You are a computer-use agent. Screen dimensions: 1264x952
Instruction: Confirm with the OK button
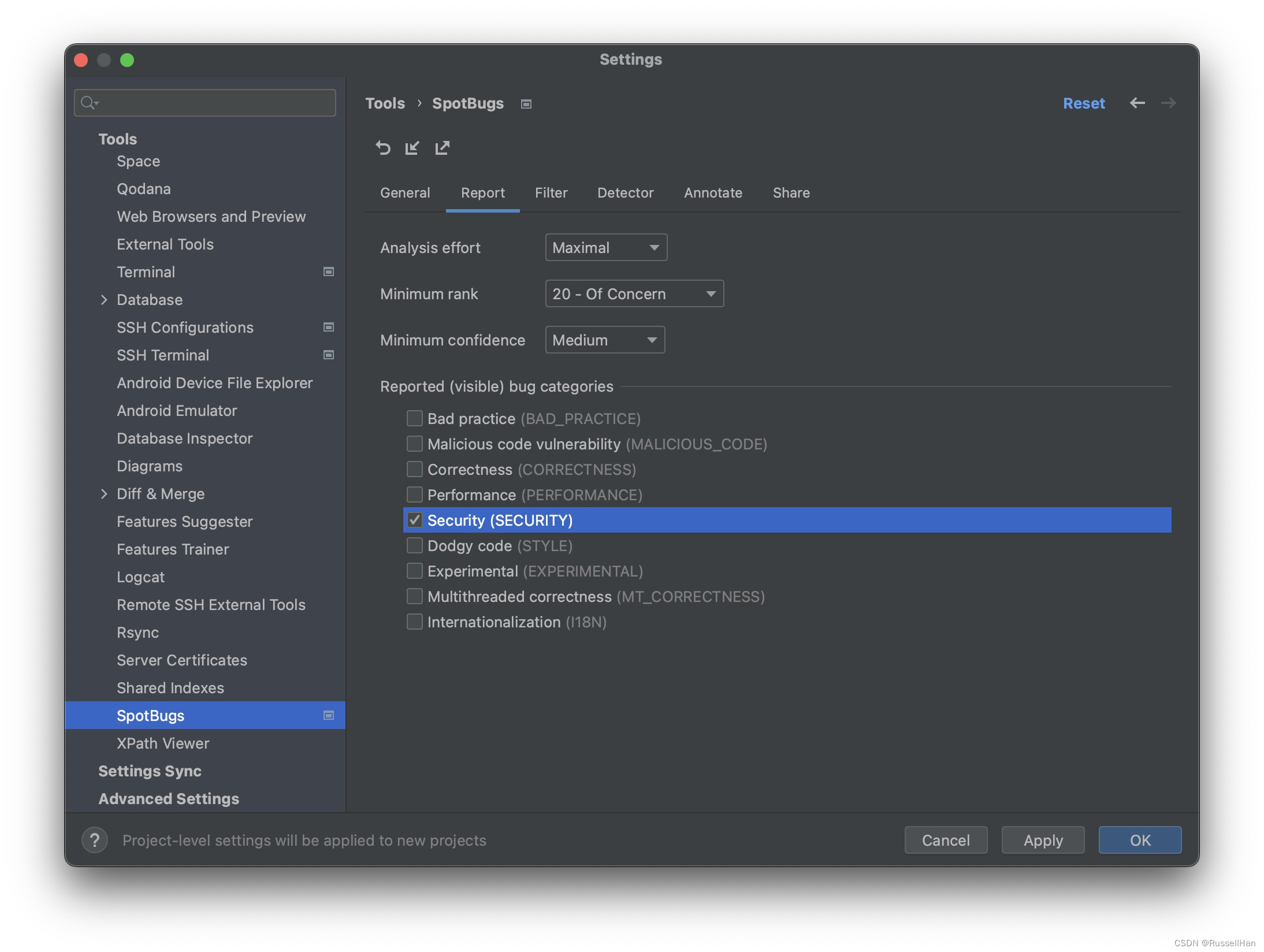tap(1140, 840)
